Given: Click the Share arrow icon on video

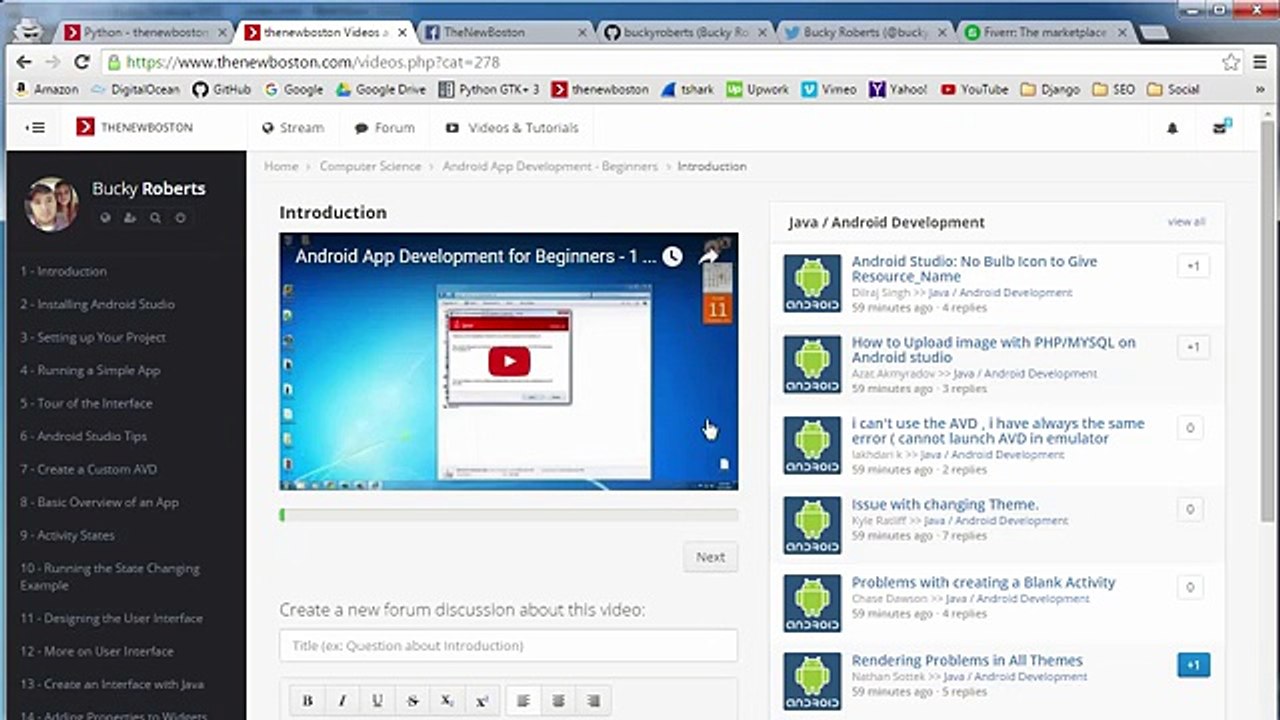Looking at the screenshot, I should (x=708, y=256).
